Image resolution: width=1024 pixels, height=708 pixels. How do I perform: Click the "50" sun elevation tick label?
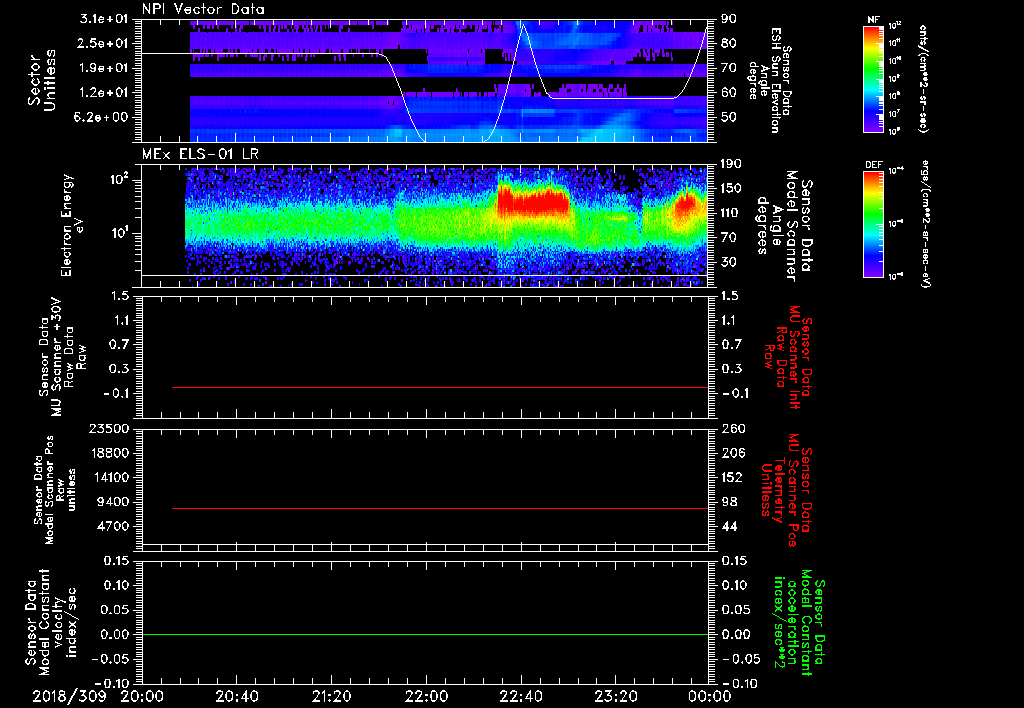[x=729, y=118]
